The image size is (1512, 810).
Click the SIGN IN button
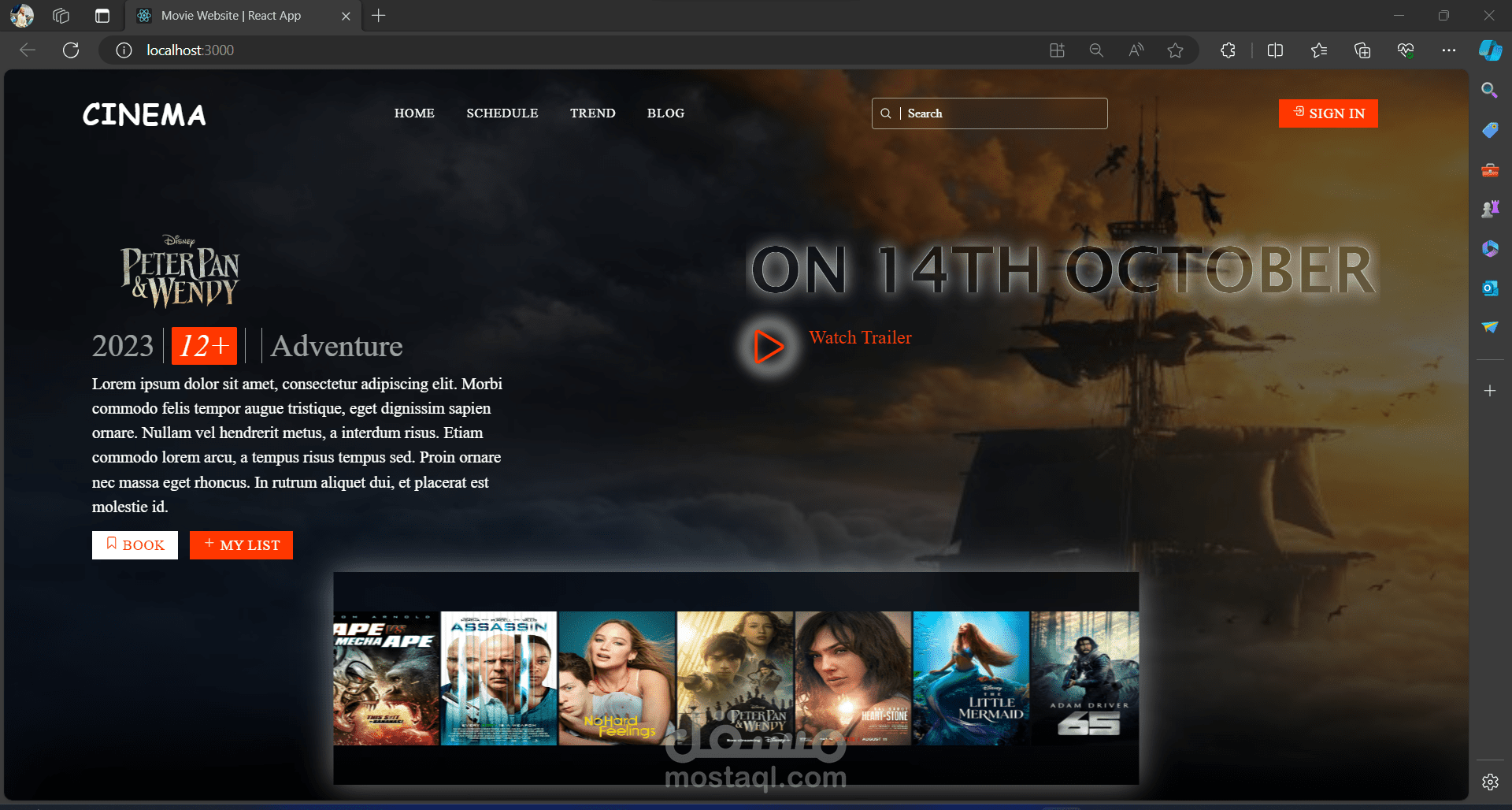(x=1329, y=113)
